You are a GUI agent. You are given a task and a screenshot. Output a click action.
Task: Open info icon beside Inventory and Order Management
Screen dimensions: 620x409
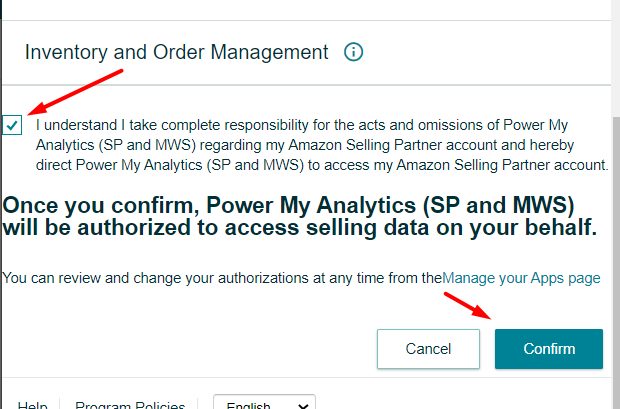tap(353, 52)
